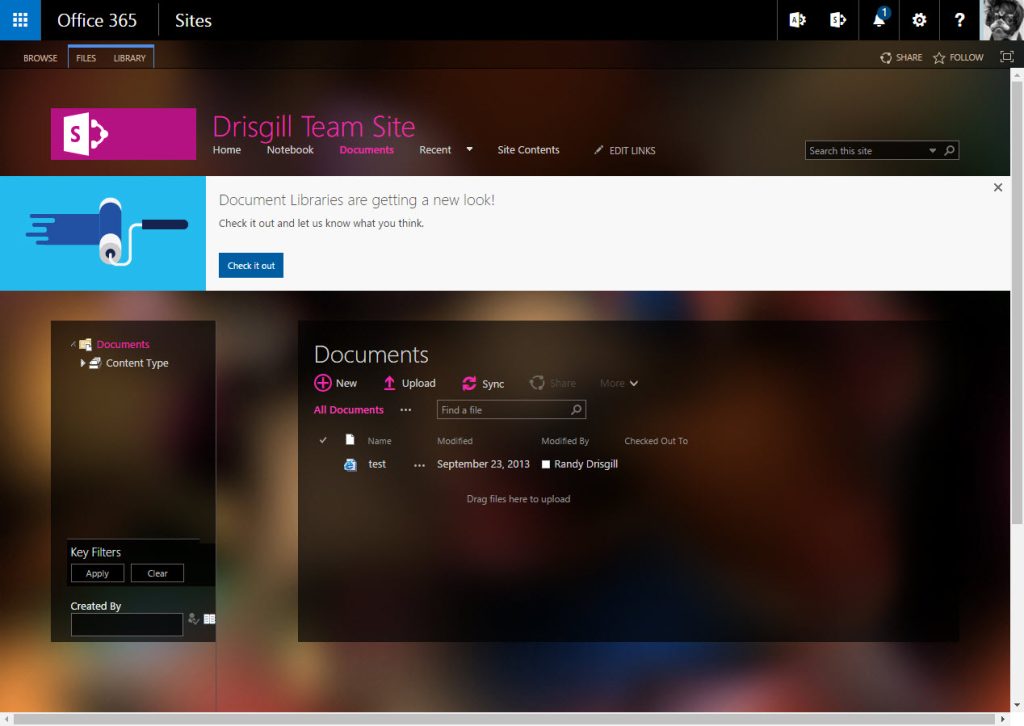The height and width of the screenshot is (726, 1024).
Task: Click the SharePoint site logo
Action: click(x=123, y=134)
